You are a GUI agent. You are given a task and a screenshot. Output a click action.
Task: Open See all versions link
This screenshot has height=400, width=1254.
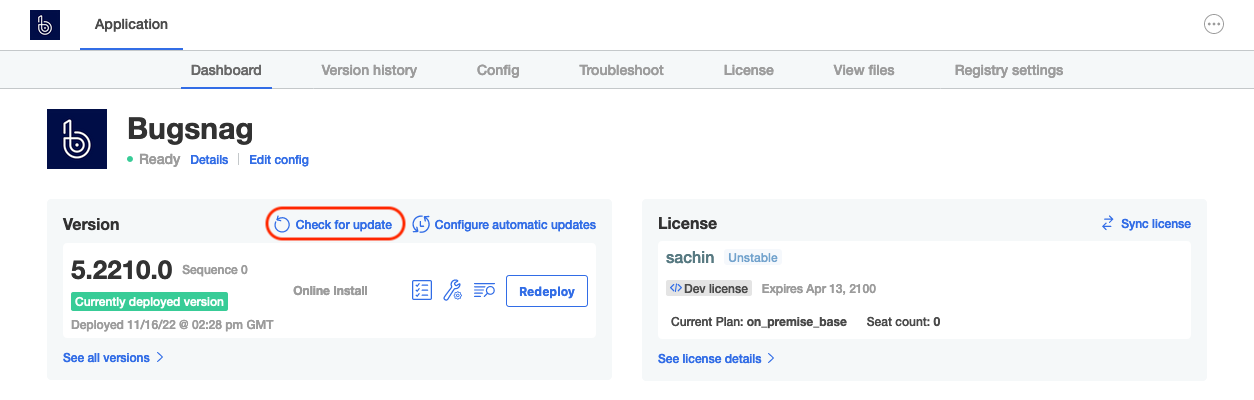[106, 357]
